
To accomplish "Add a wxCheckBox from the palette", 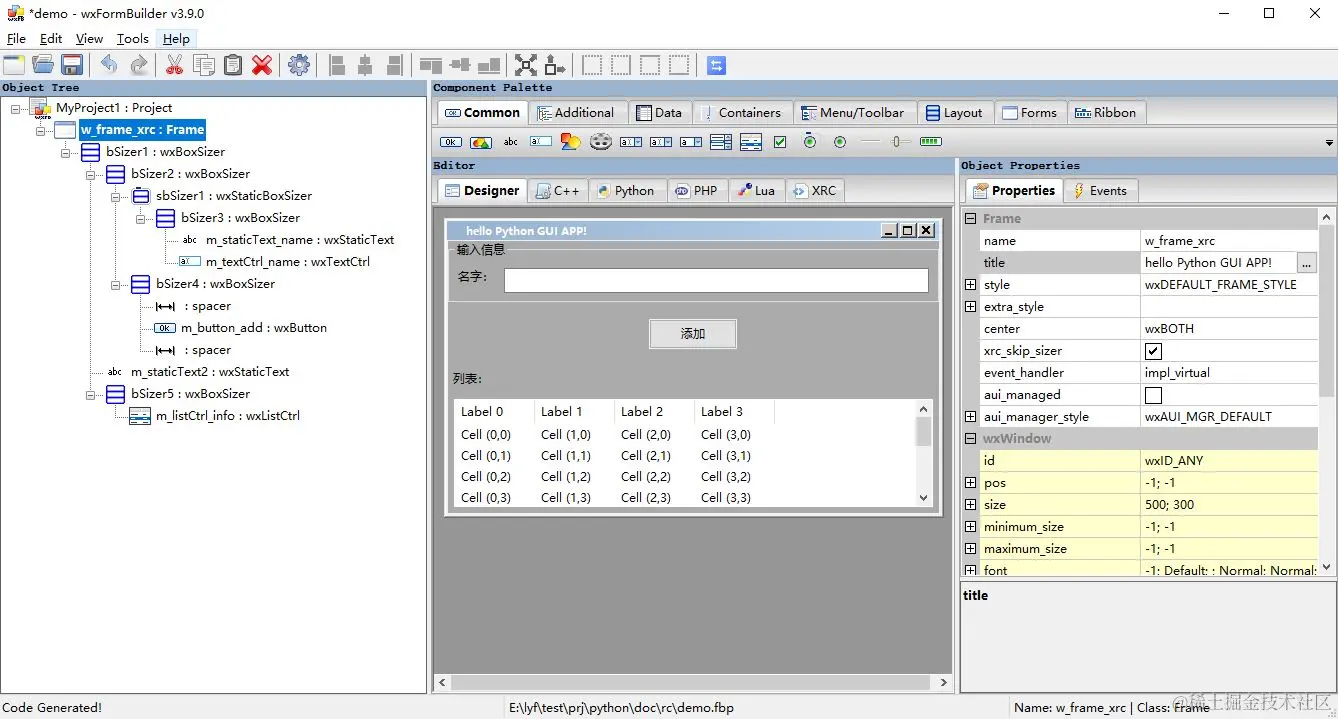I will [x=780, y=142].
